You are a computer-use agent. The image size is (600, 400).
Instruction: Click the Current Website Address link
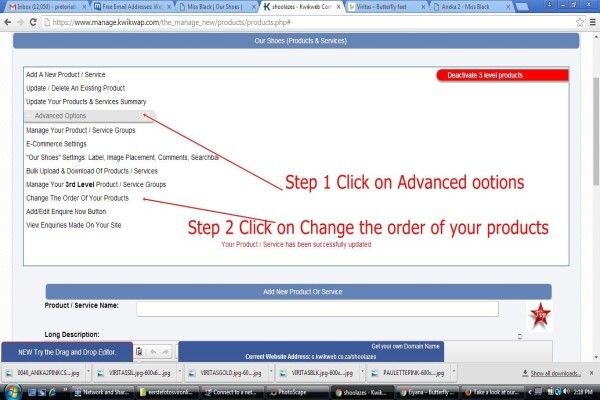311,357
